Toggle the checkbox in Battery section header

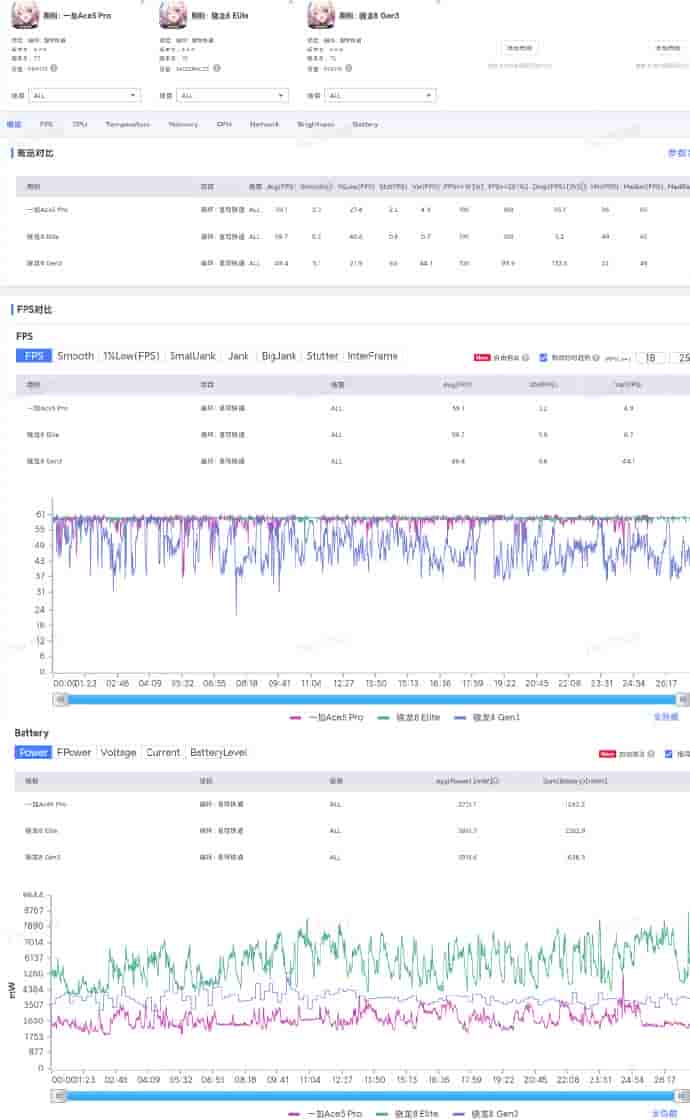click(x=669, y=754)
